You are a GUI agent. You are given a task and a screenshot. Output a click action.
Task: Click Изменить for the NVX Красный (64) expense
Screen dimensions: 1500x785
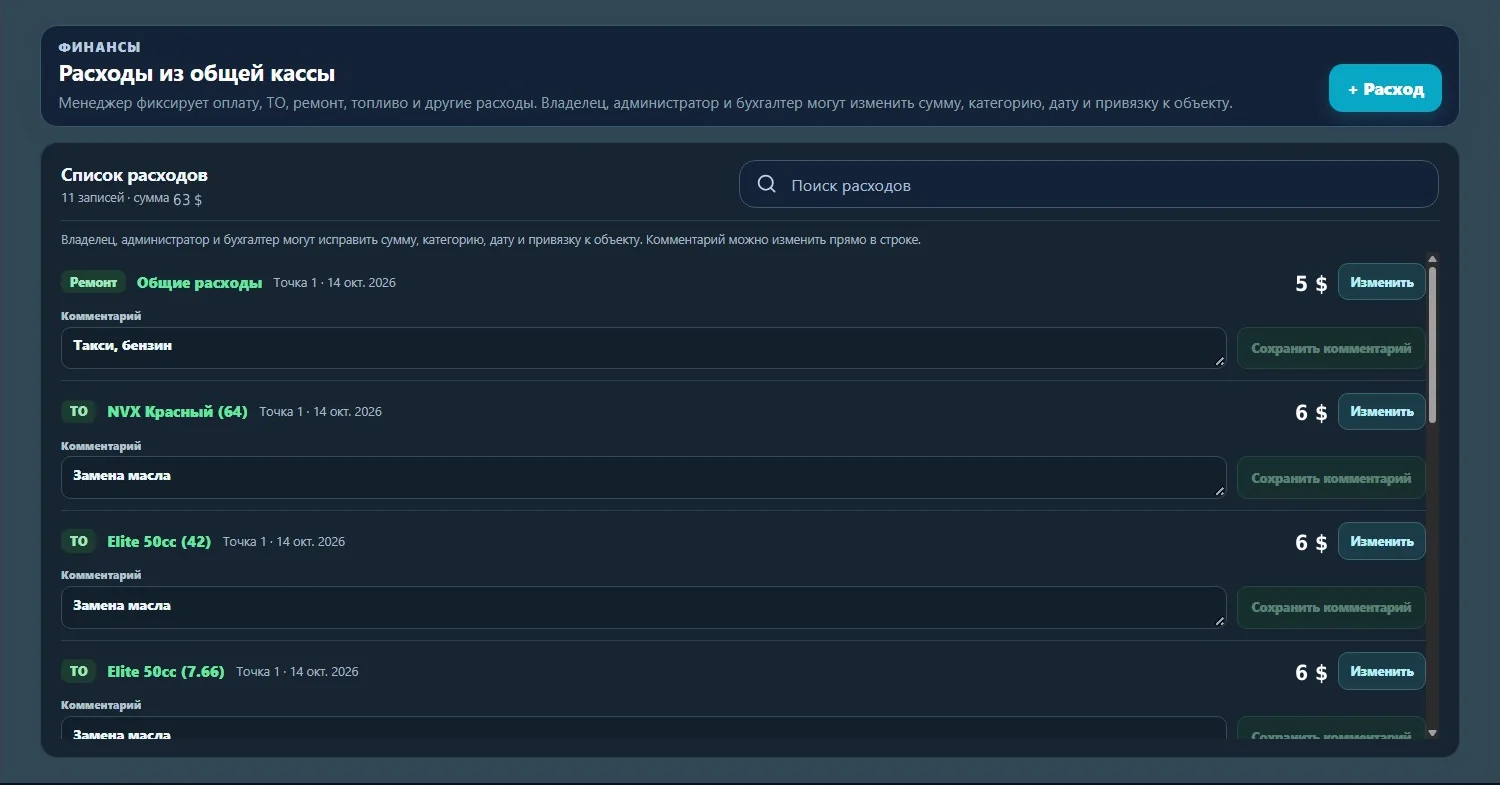tap(1382, 411)
